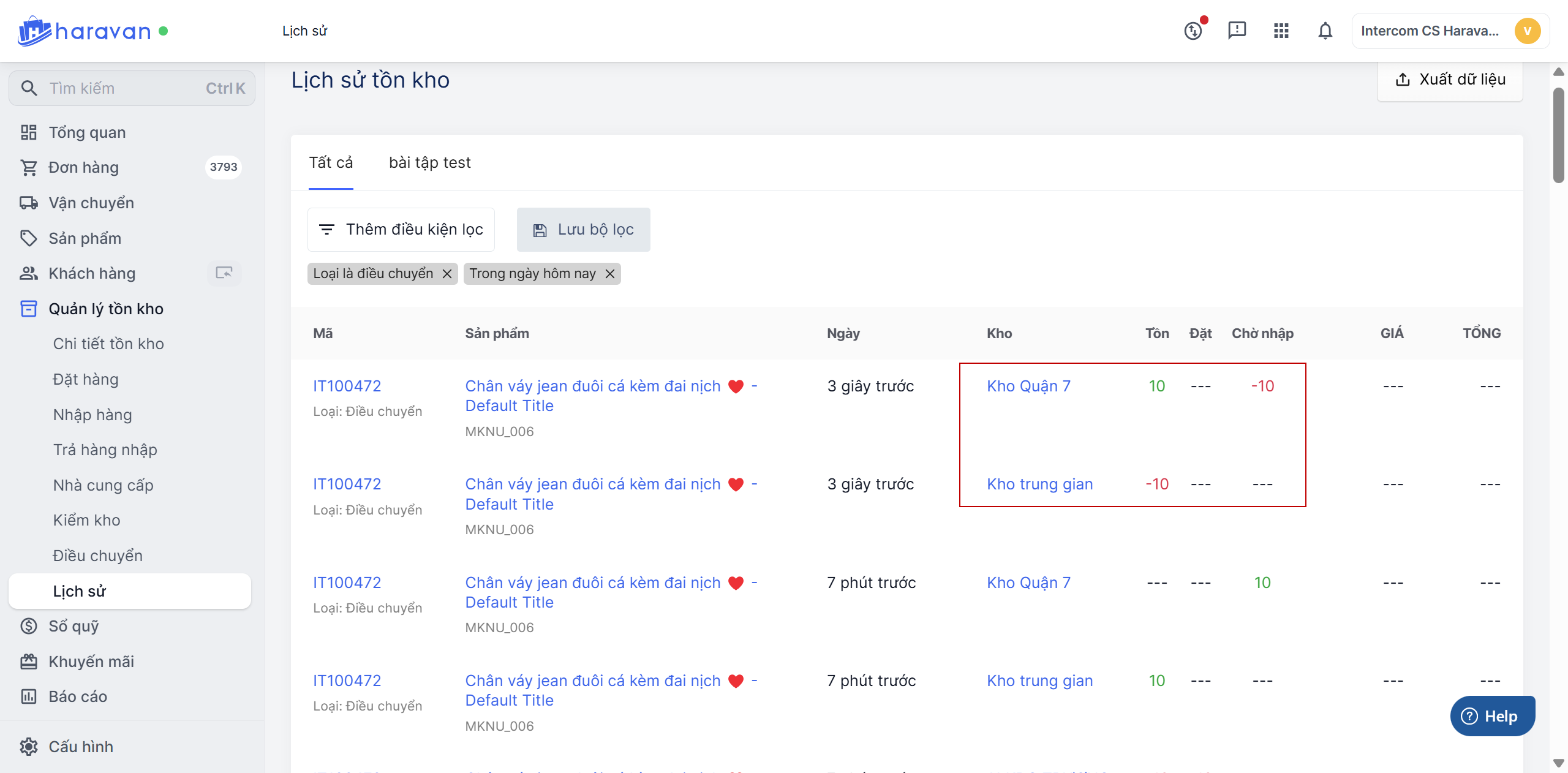This screenshot has height=773, width=1568.
Task: Click the notification bell icon
Action: [x=1325, y=31]
